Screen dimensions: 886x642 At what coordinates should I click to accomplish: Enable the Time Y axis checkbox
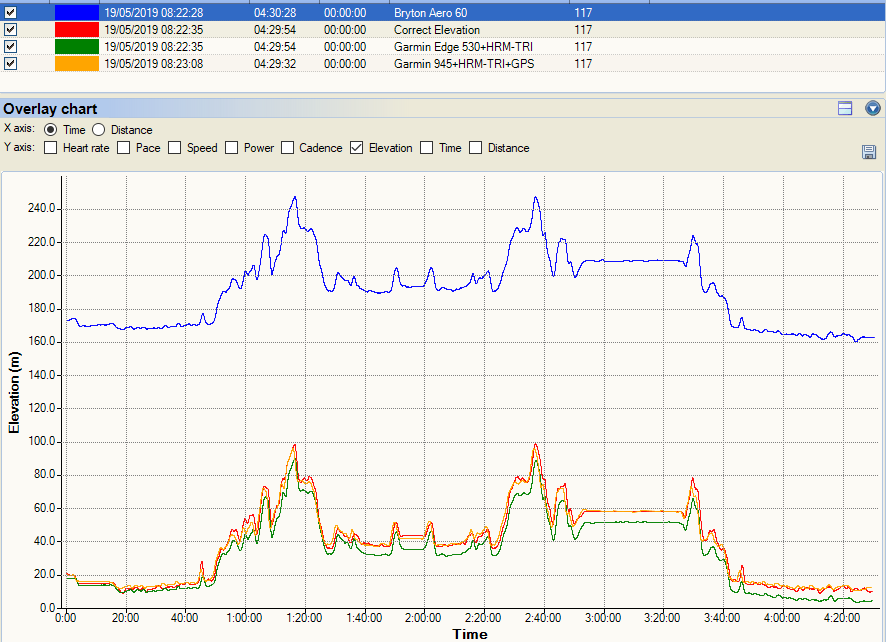[427, 148]
